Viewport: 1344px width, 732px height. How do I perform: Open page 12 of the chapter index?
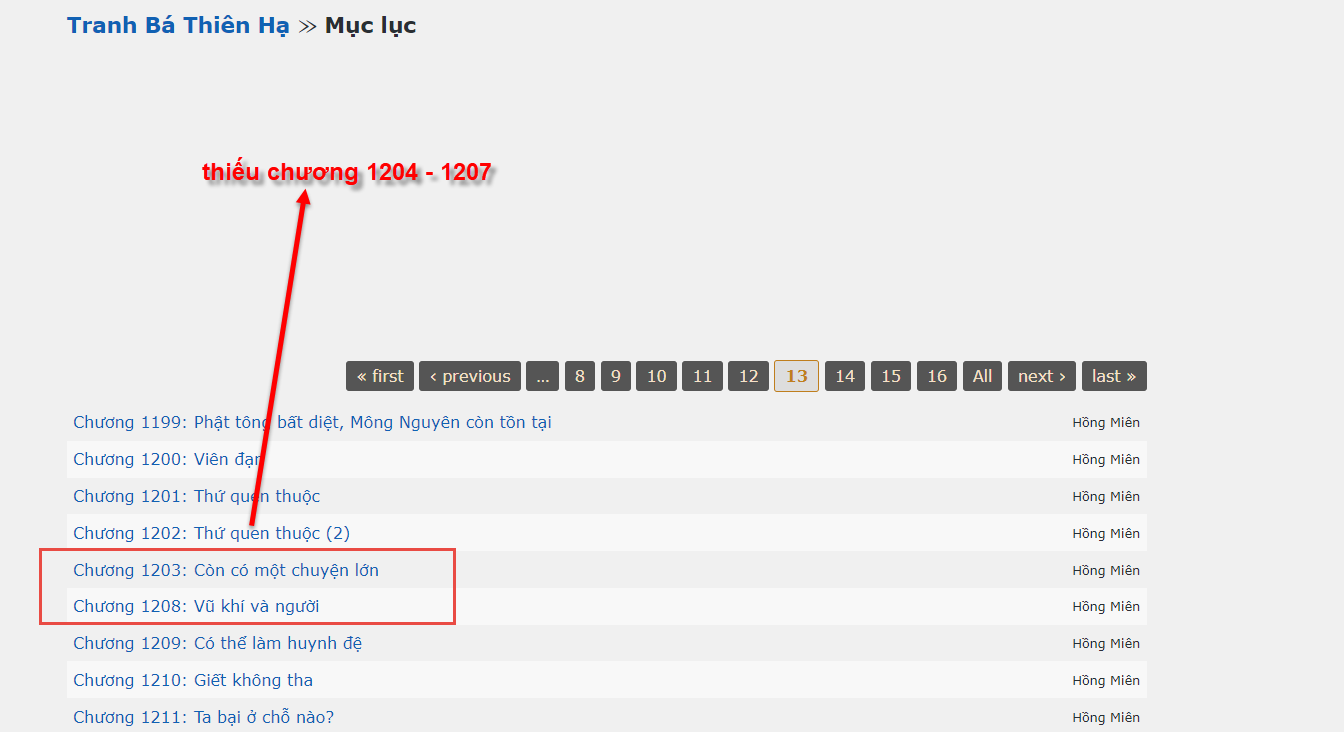click(x=749, y=376)
